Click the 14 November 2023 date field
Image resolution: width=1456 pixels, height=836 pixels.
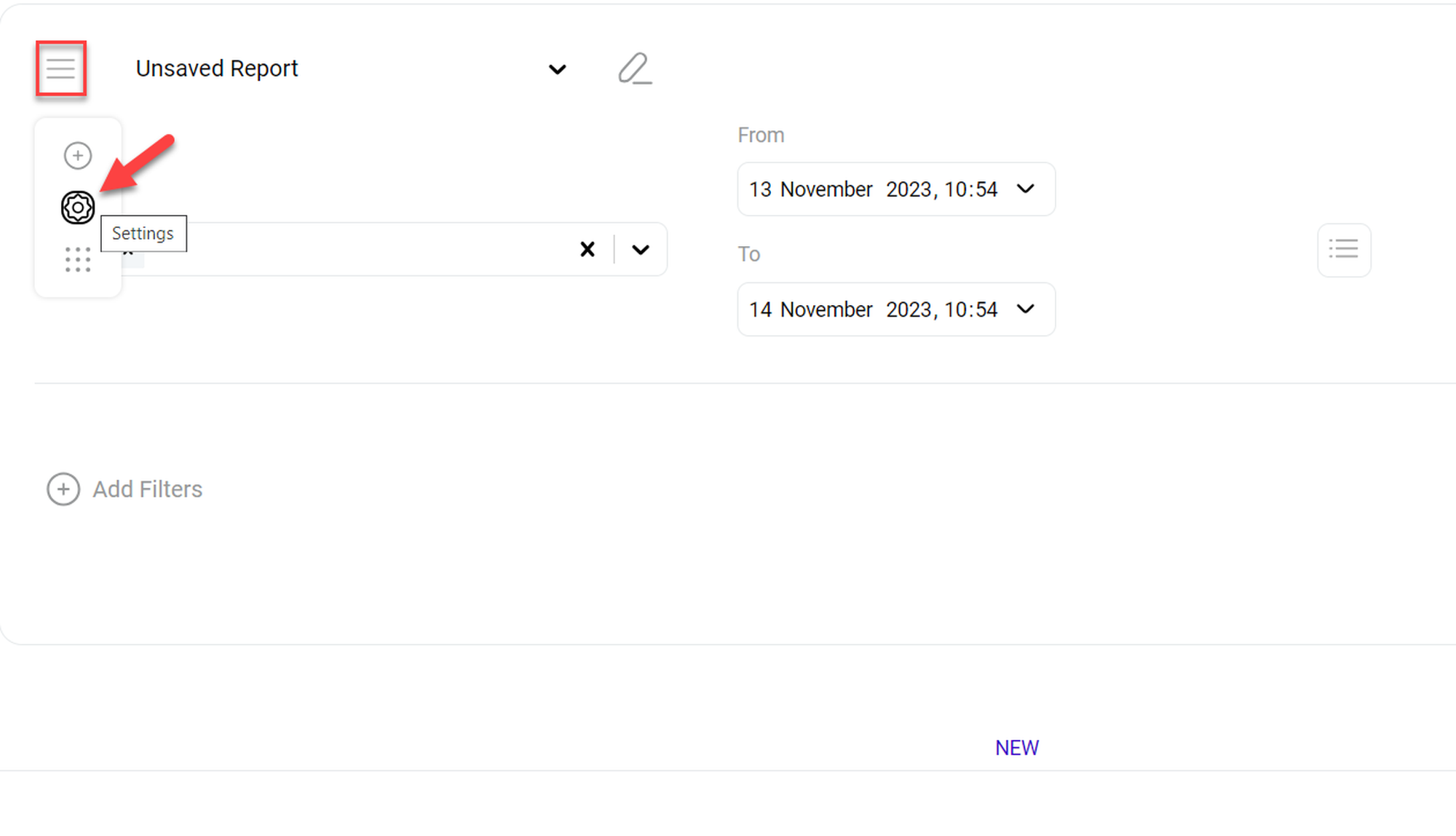(x=872, y=309)
